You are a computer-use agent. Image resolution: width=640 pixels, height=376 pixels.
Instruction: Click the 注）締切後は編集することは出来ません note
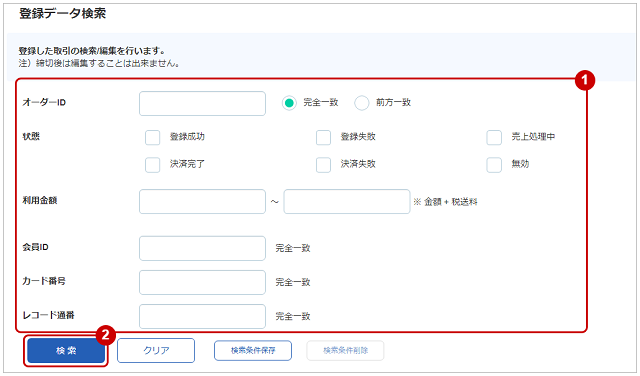[x=99, y=63]
